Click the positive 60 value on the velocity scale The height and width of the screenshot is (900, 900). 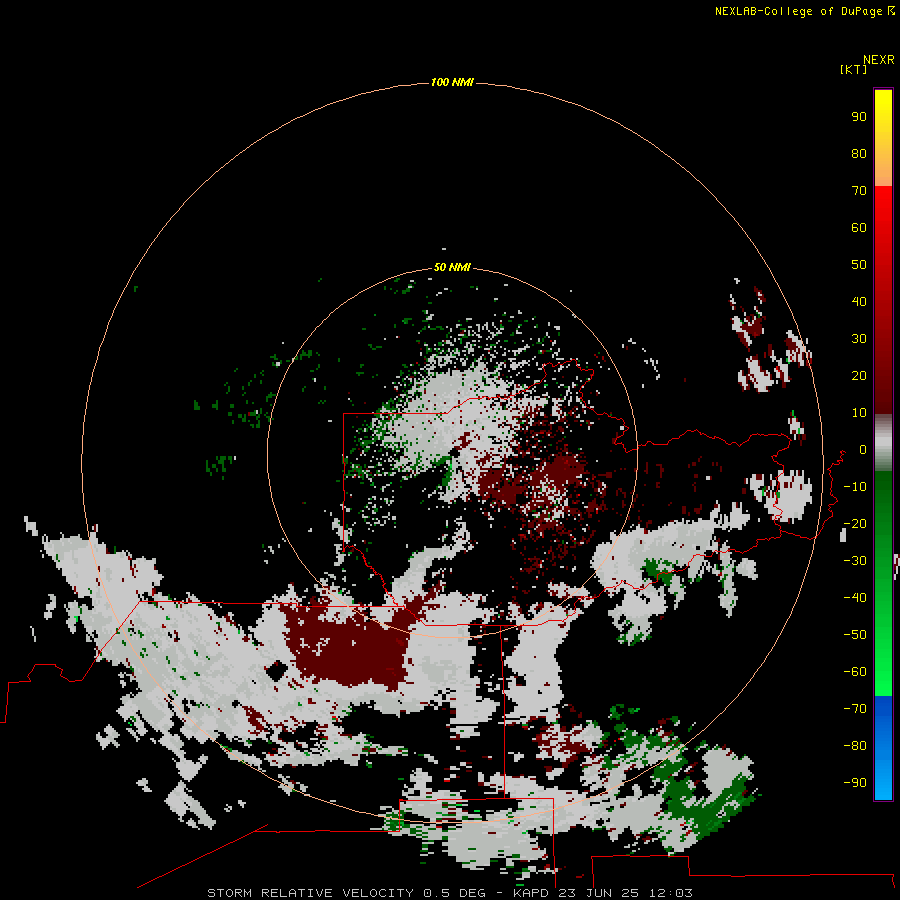[x=859, y=228]
